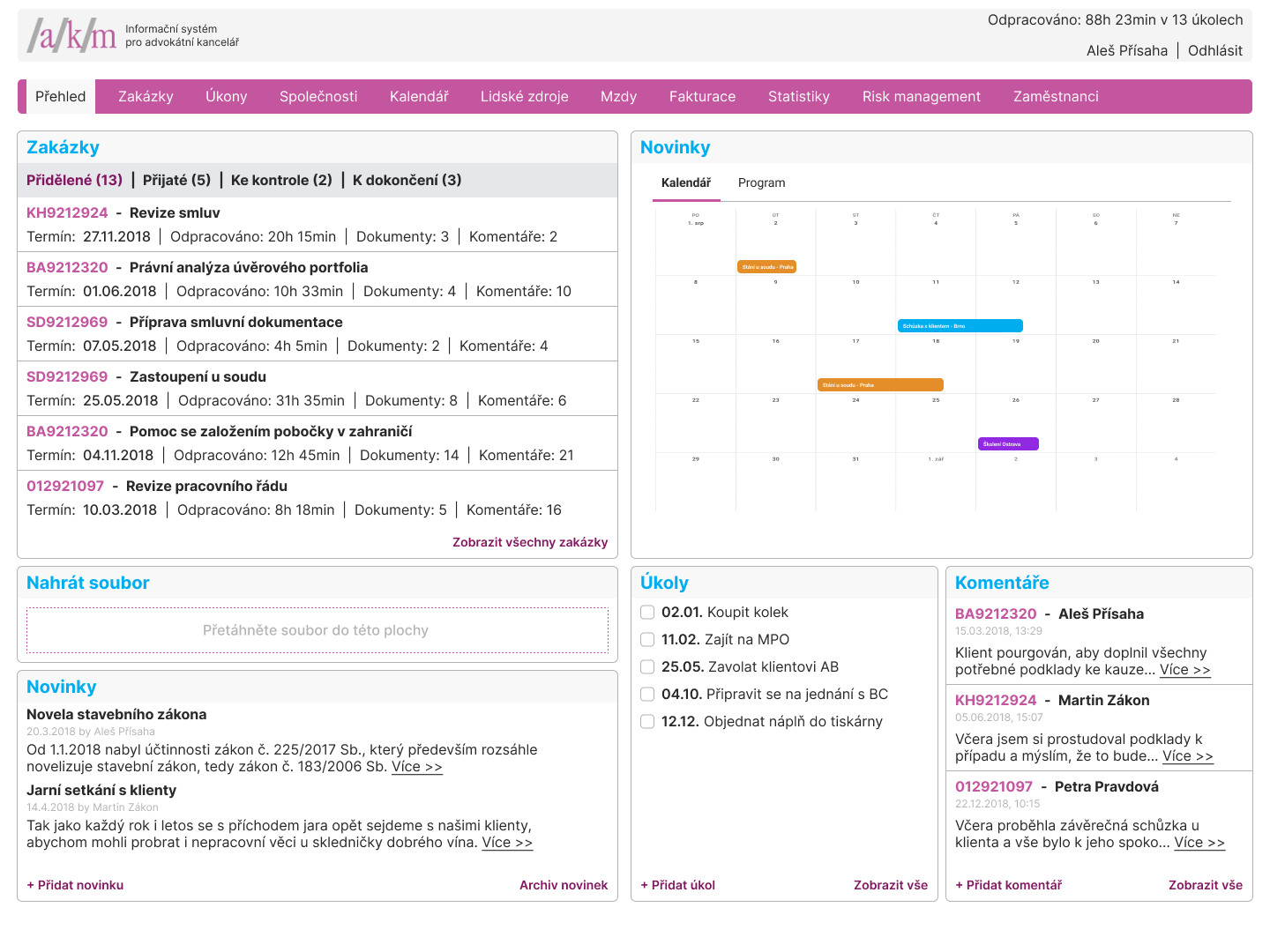
Task: Open Archiv novinek
Action: coord(564,885)
